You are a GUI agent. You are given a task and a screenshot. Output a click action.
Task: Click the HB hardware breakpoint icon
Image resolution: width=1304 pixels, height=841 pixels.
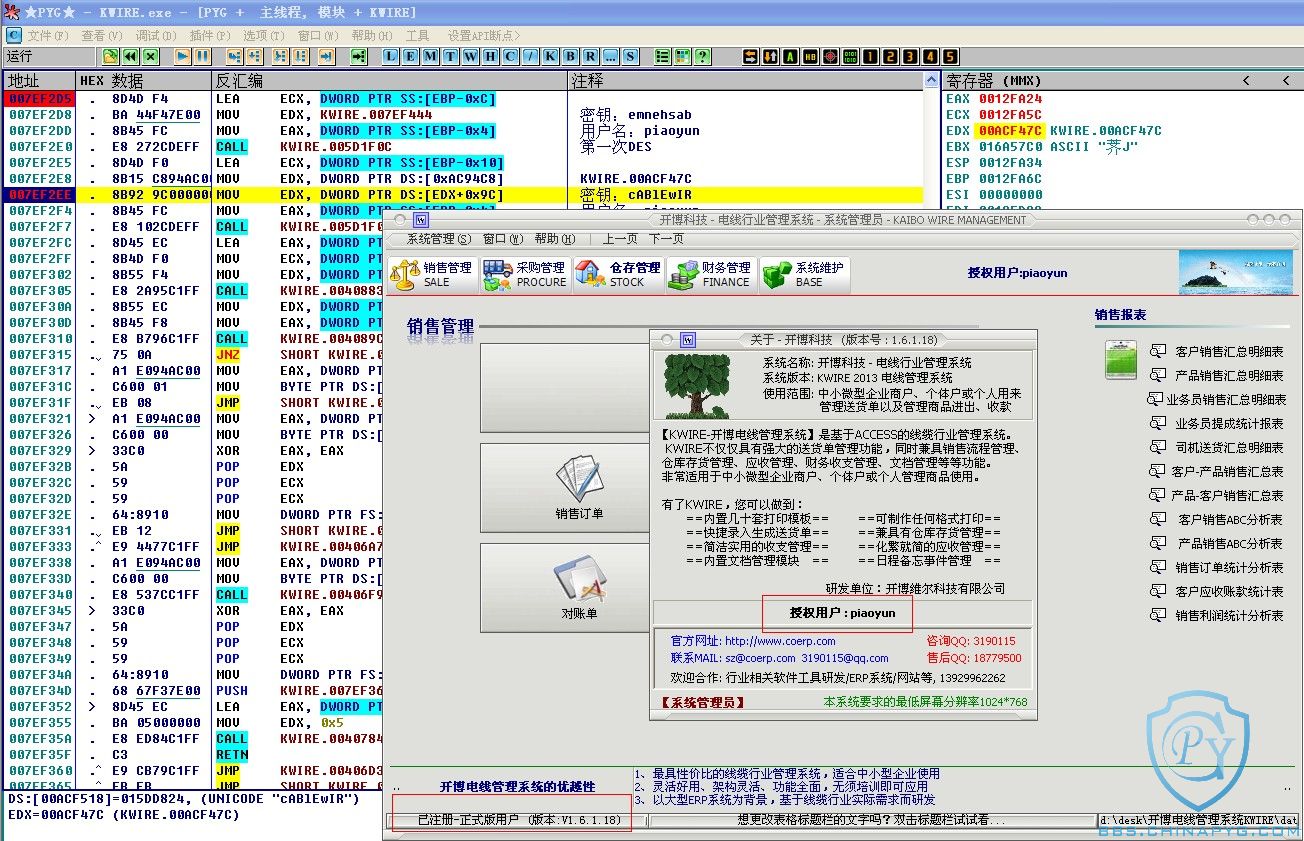coord(810,56)
